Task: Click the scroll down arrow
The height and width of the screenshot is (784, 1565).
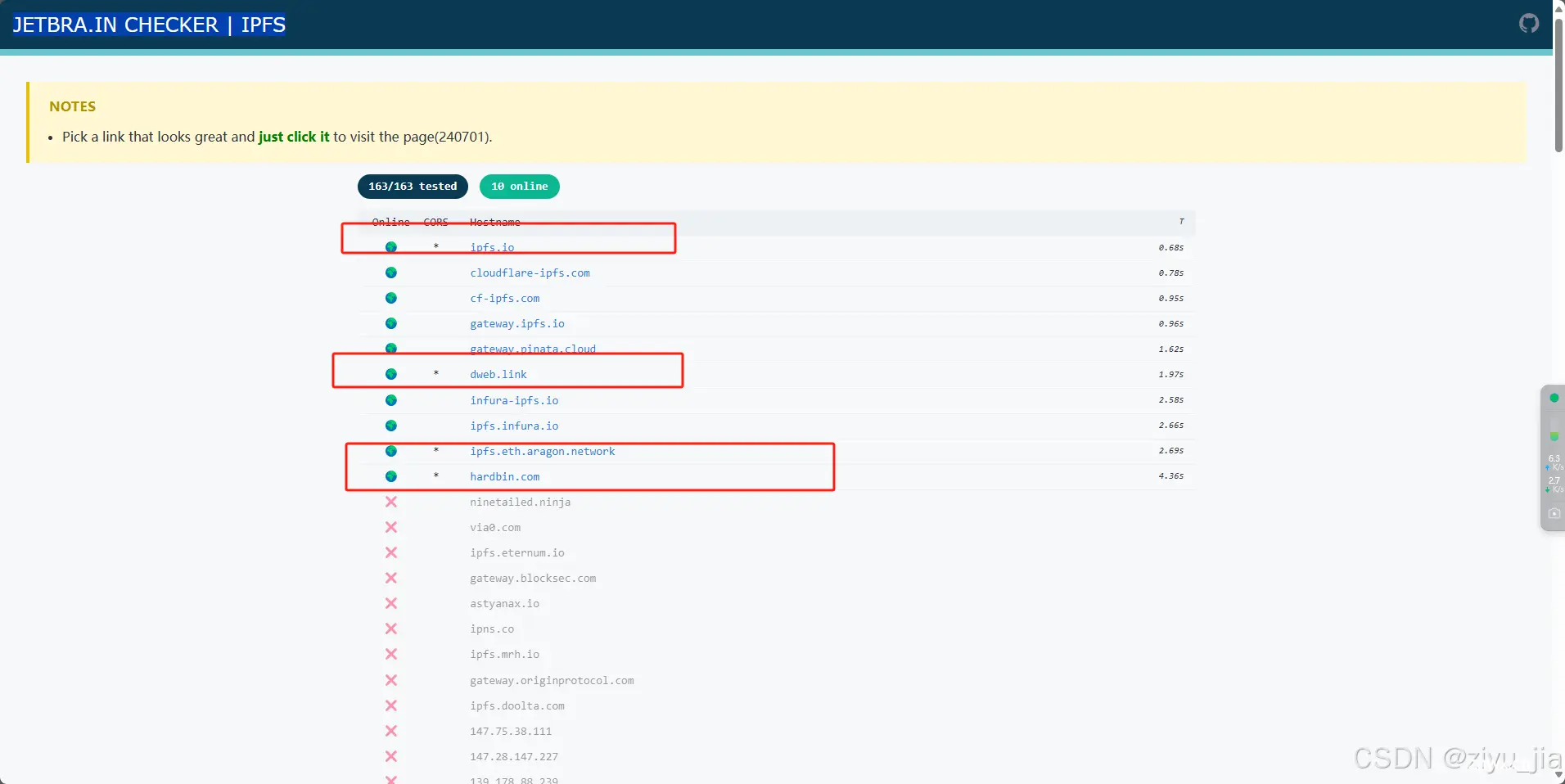Action: 1559,776
